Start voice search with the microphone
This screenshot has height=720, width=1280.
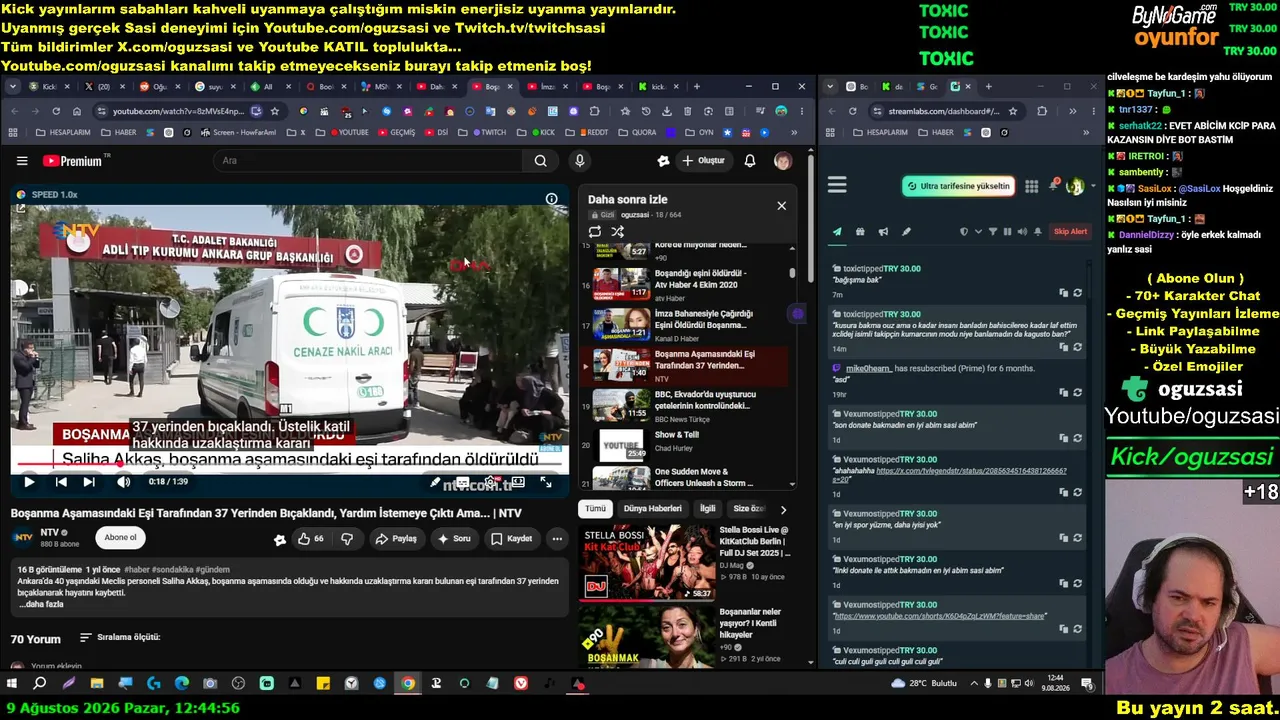579,161
